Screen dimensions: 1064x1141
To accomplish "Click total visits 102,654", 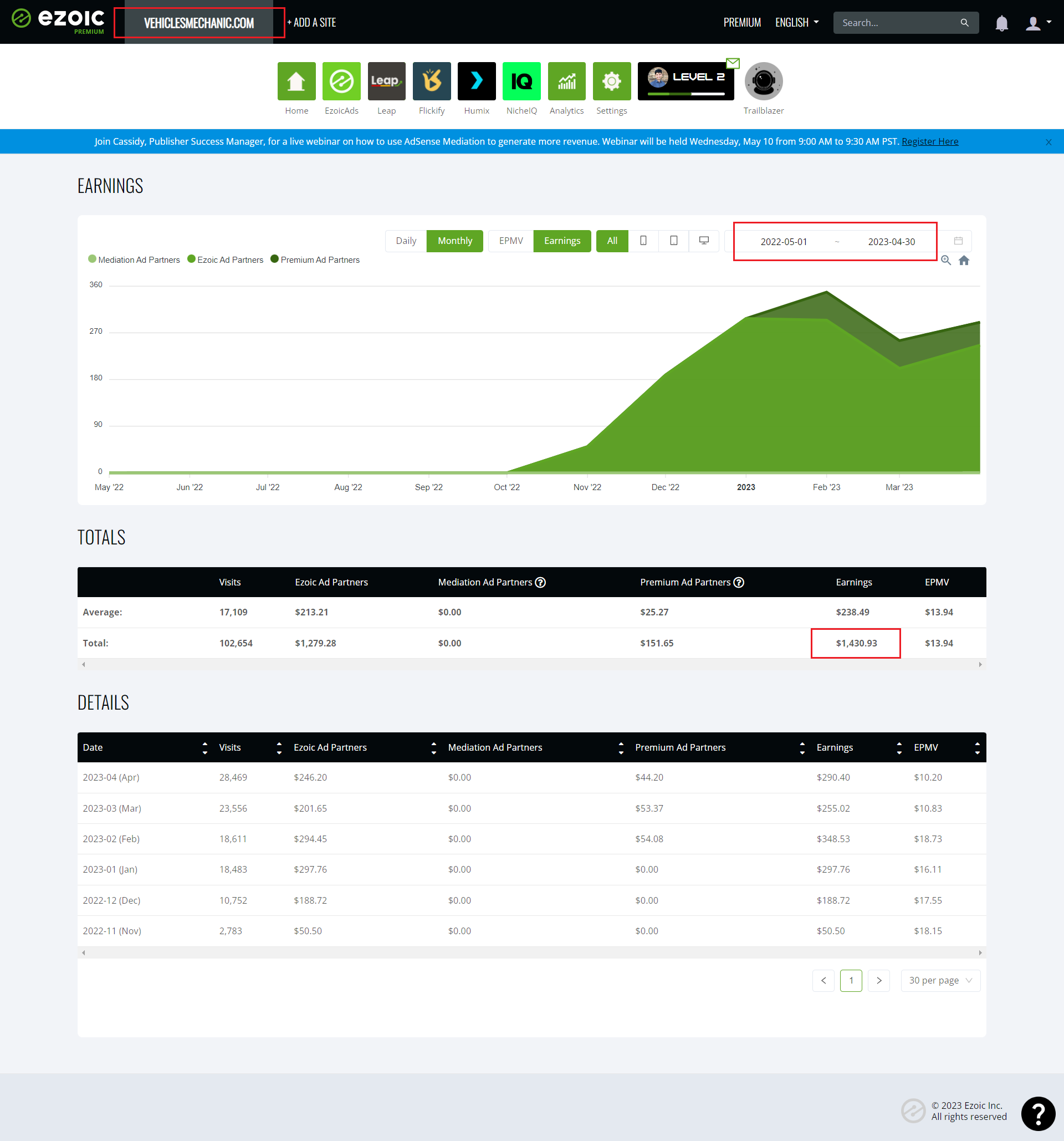I will coord(236,643).
